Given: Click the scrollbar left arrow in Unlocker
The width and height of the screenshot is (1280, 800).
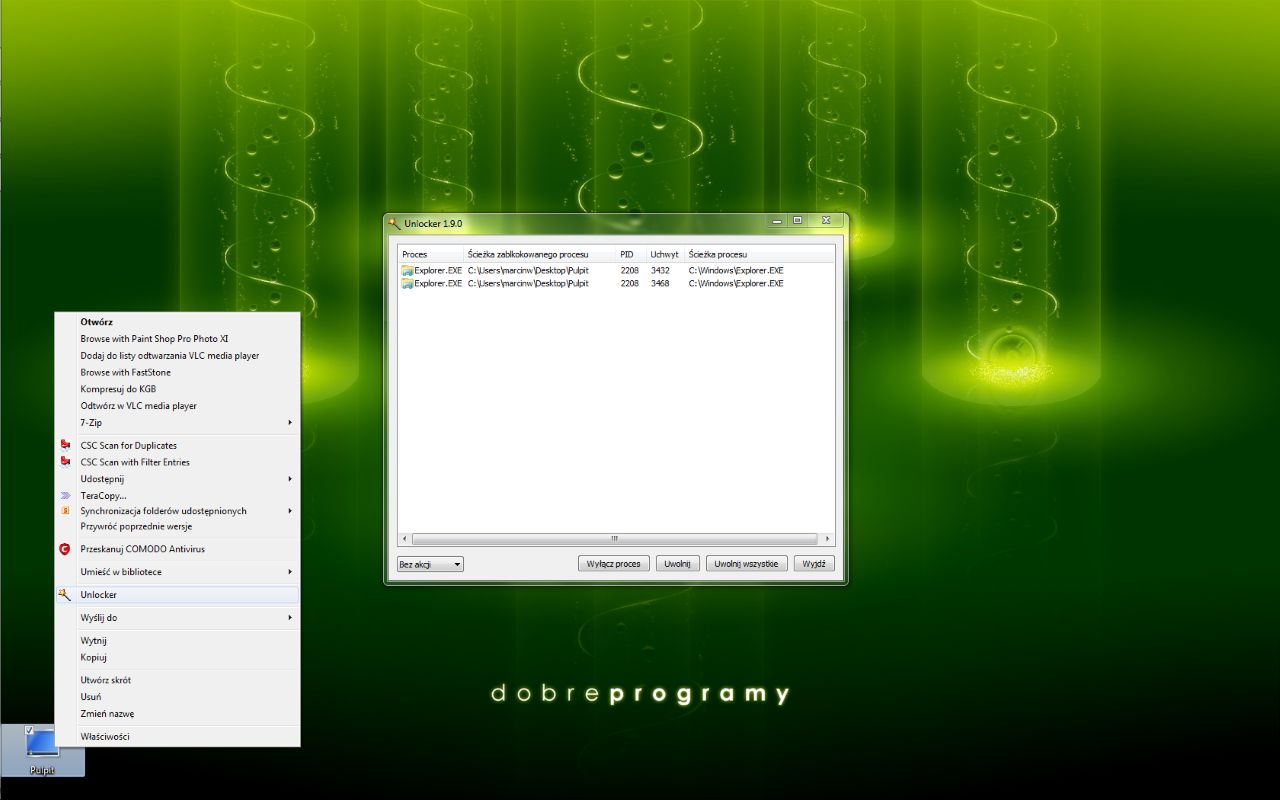Looking at the screenshot, I should 404,539.
